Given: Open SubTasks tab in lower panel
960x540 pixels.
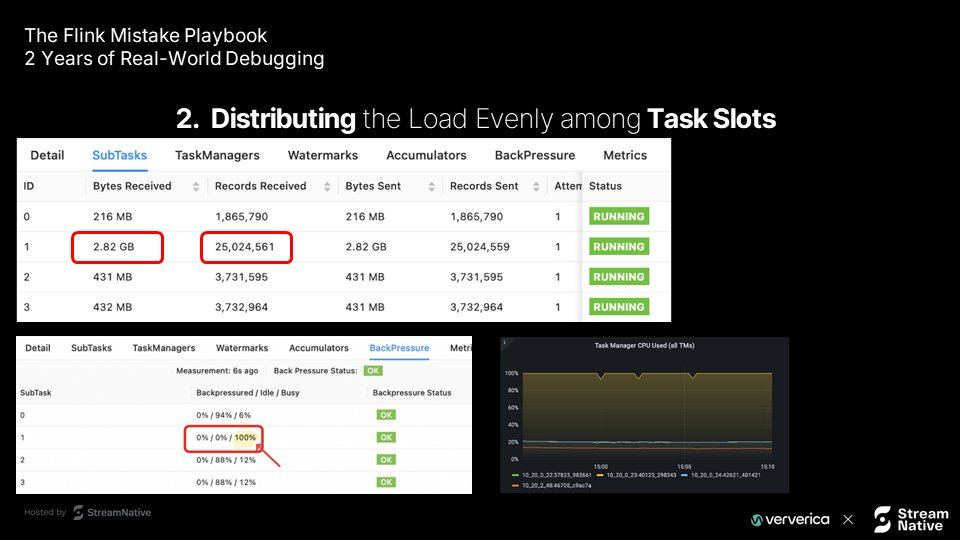Looking at the screenshot, I should pyautogui.click(x=91, y=348).
